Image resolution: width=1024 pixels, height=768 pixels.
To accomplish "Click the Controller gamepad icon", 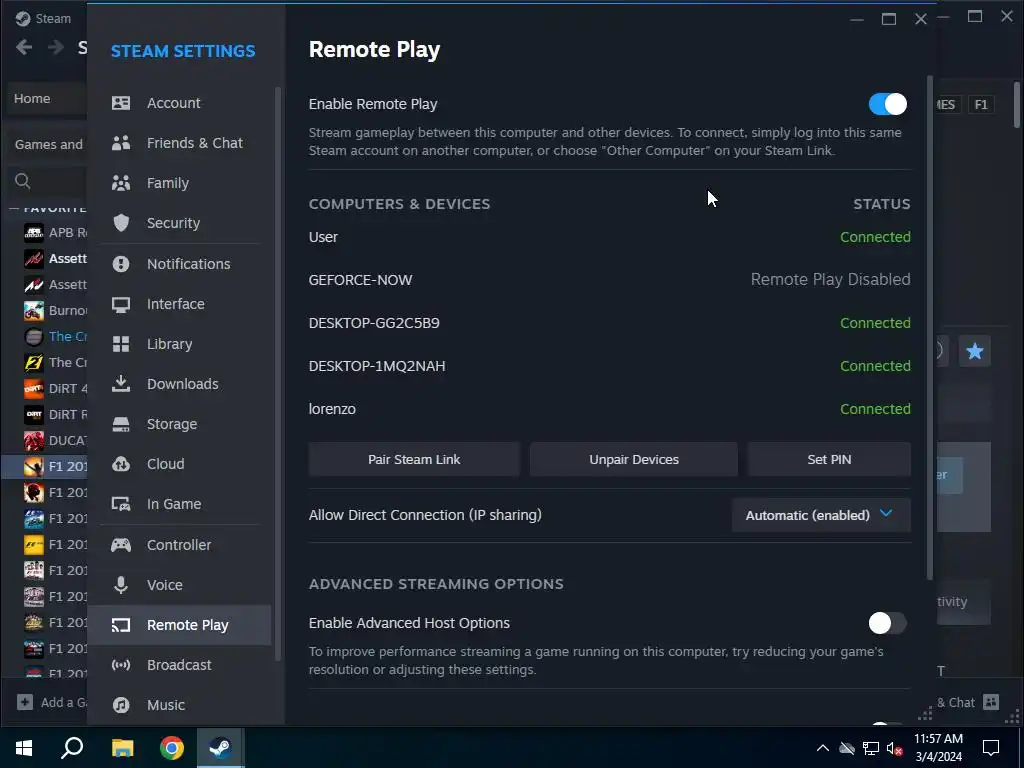I will 121,545.
